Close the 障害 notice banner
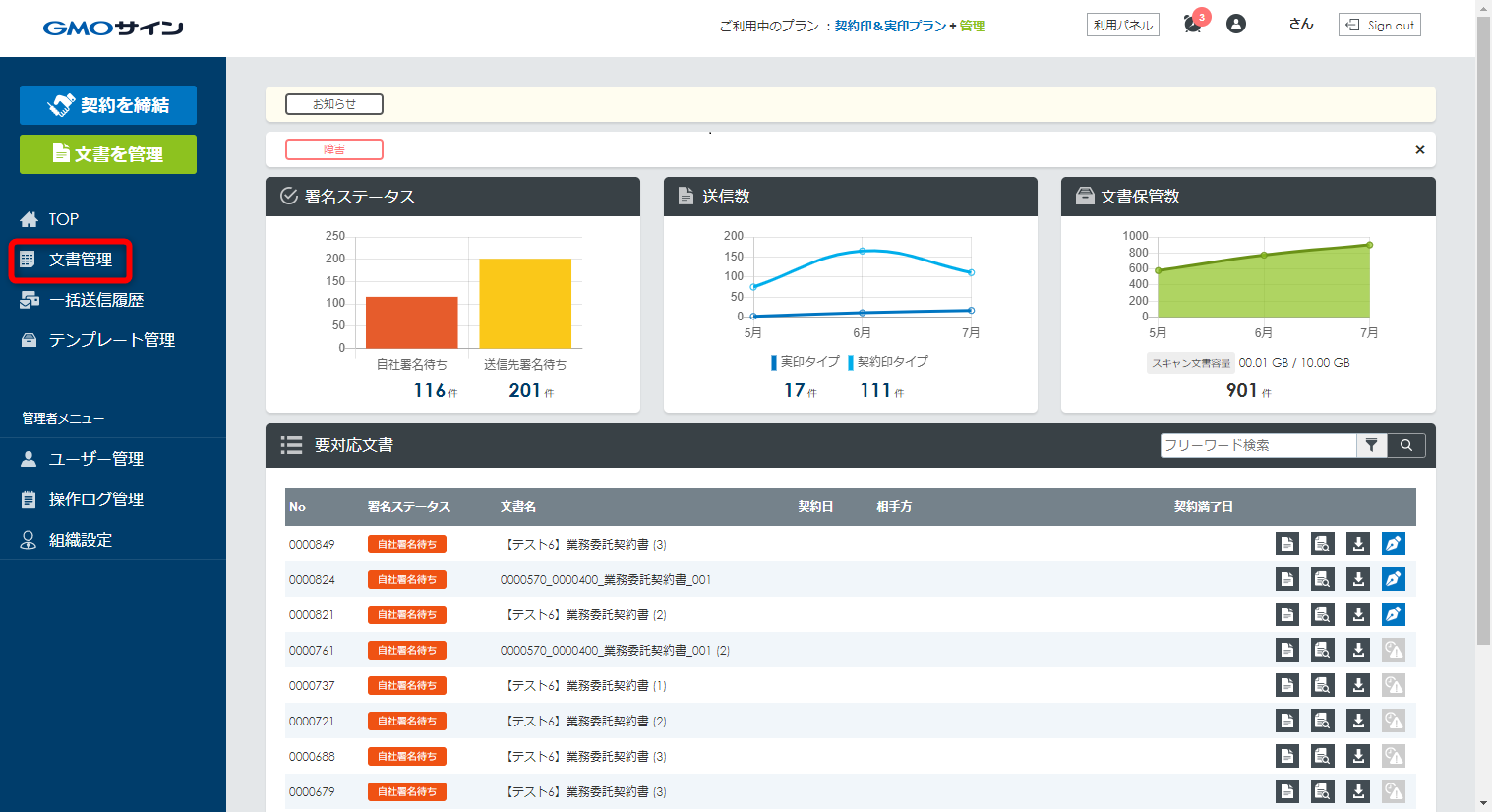Viewport: 1492px width, 812px height. pyautogui.click(x=1419, y=149)
